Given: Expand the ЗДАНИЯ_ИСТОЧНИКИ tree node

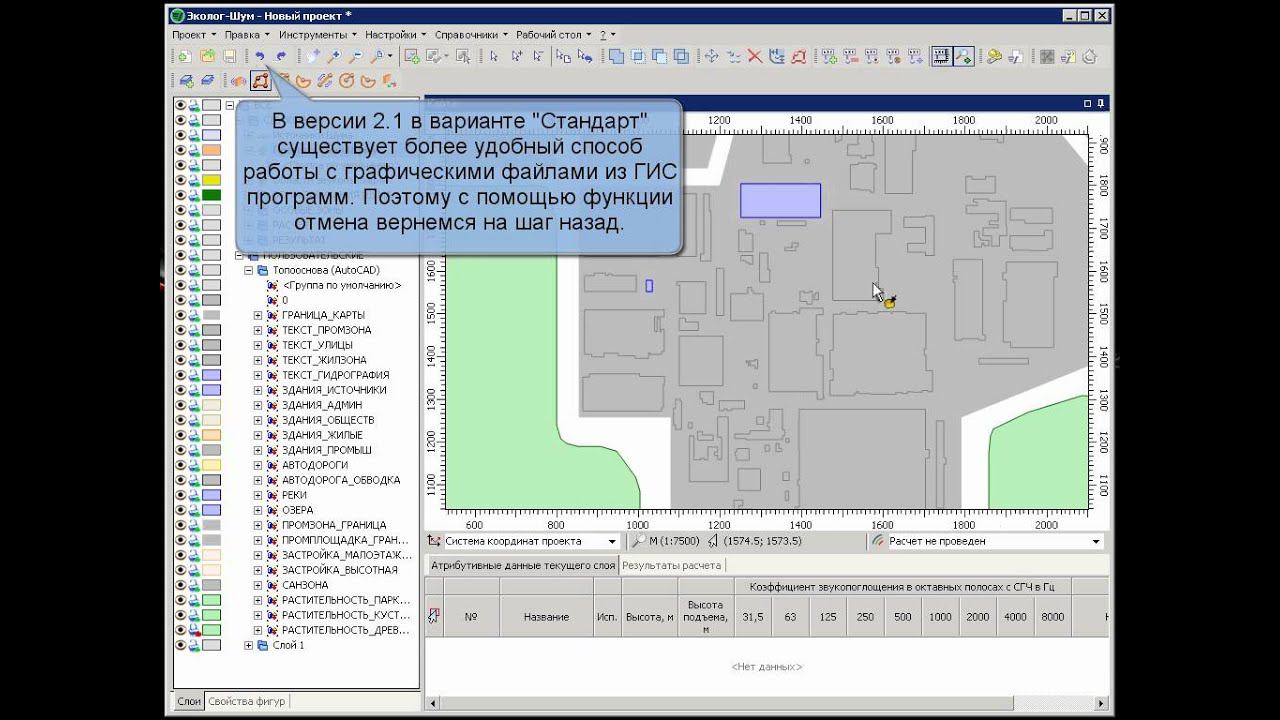Looking at the screenshot, I should coord(258,390).
